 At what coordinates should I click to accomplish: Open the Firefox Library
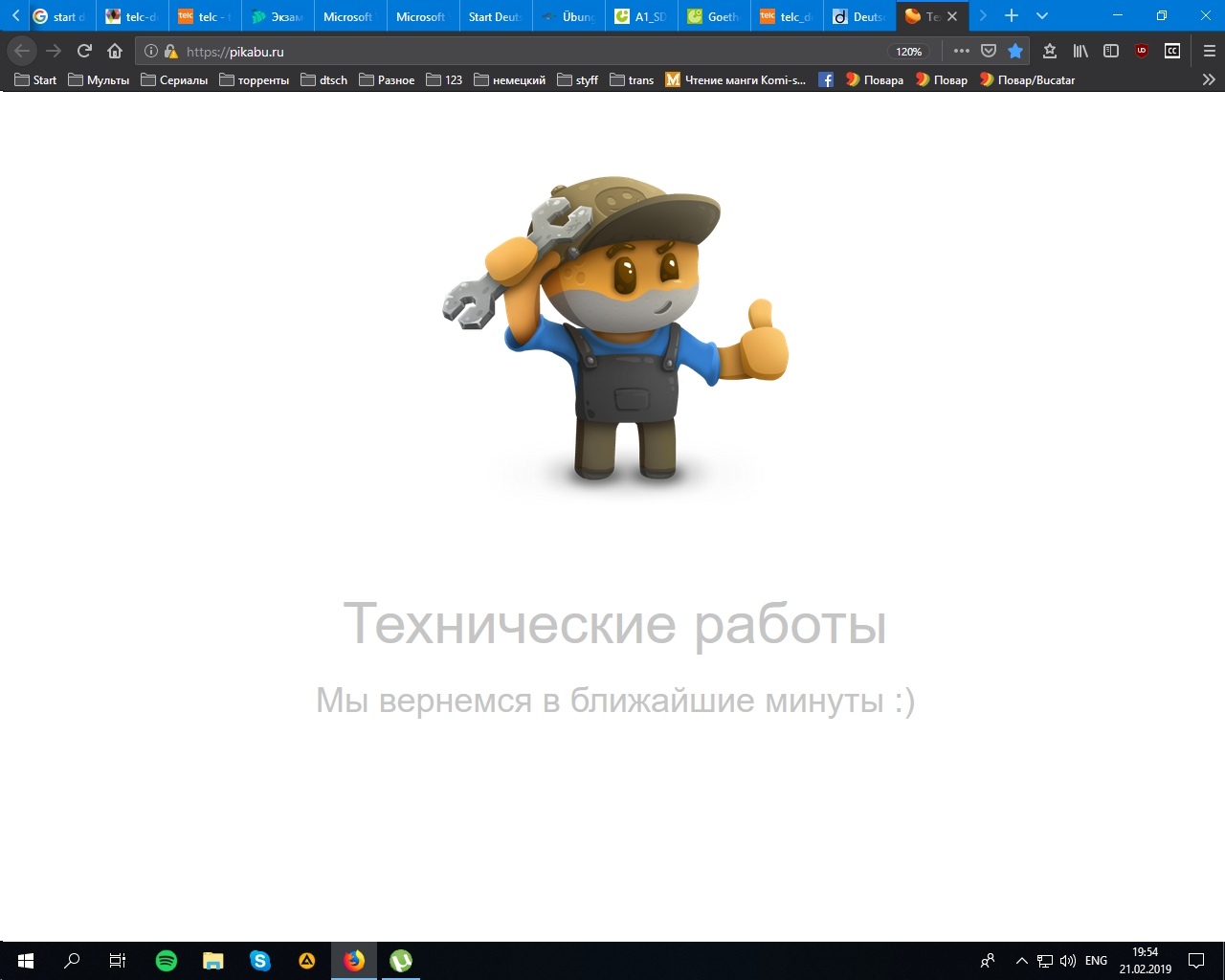point(1080,51)
